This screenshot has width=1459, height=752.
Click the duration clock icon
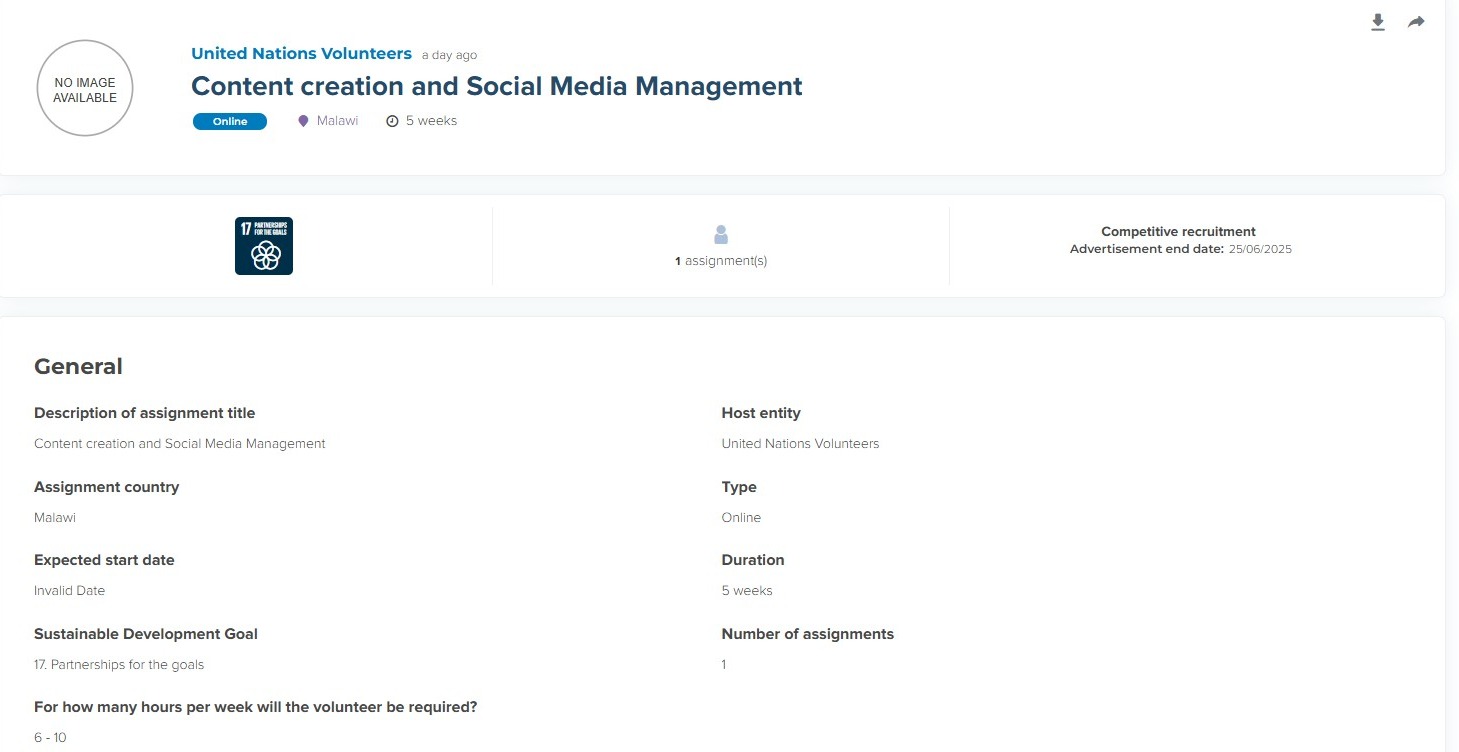tap(392, 121)
